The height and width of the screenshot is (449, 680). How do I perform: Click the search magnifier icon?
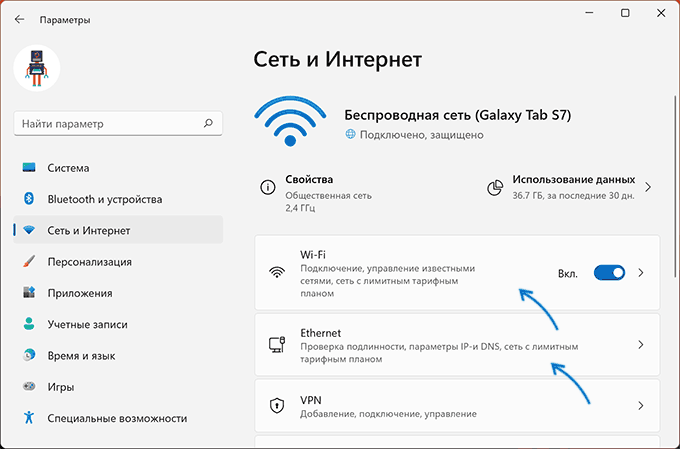208,123
